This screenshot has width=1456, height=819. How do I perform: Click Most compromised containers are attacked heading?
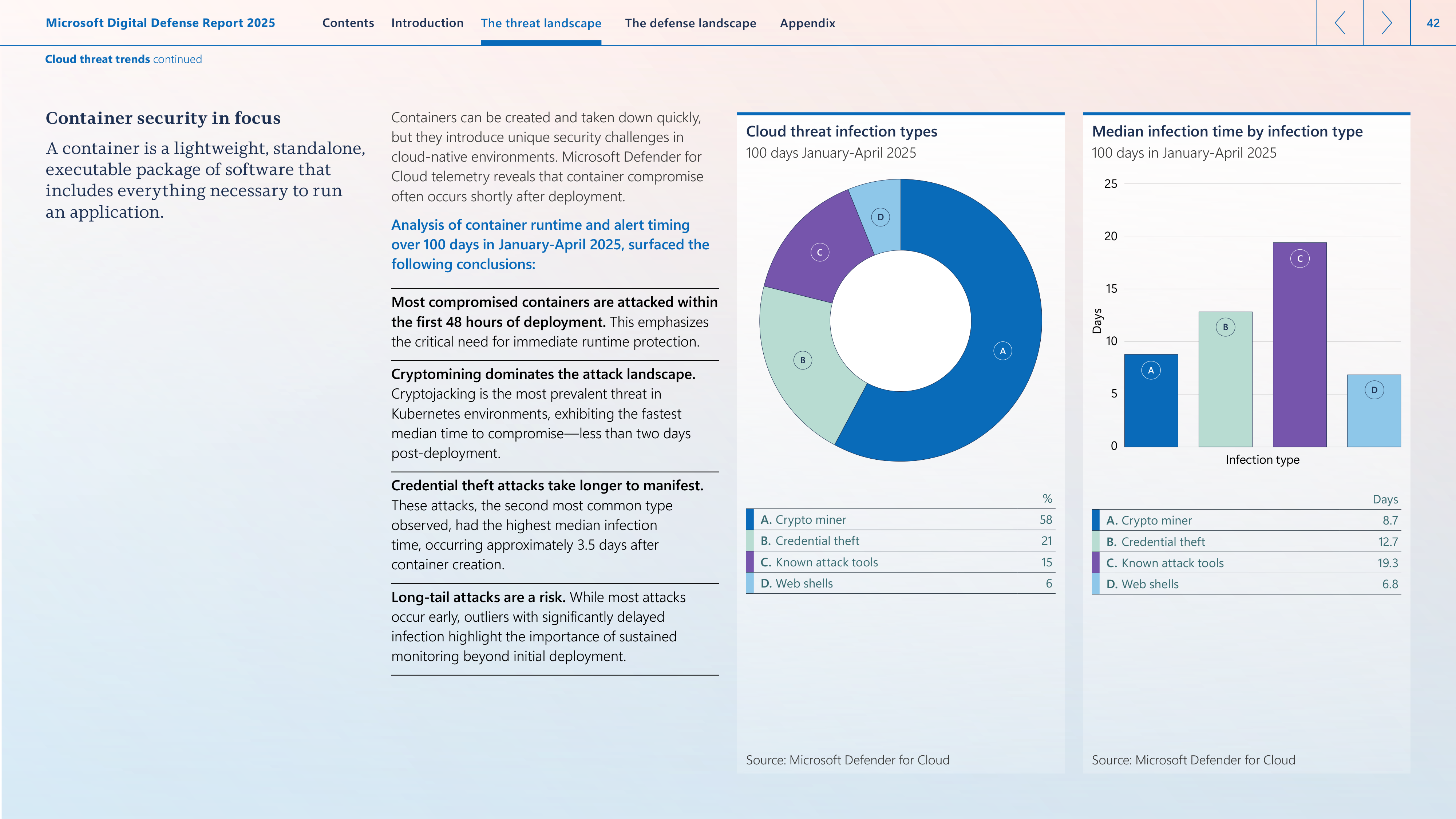point(554,312)
